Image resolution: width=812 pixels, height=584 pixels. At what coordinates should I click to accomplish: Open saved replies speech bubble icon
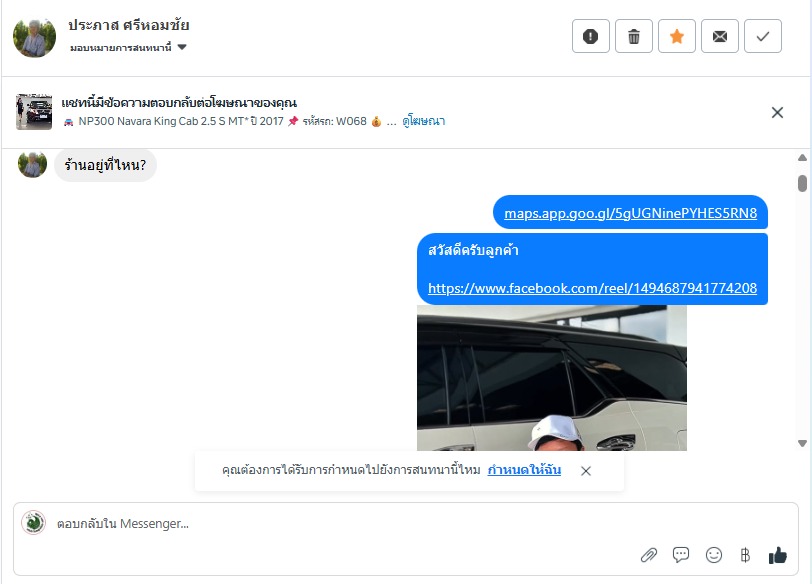[680, 555]
